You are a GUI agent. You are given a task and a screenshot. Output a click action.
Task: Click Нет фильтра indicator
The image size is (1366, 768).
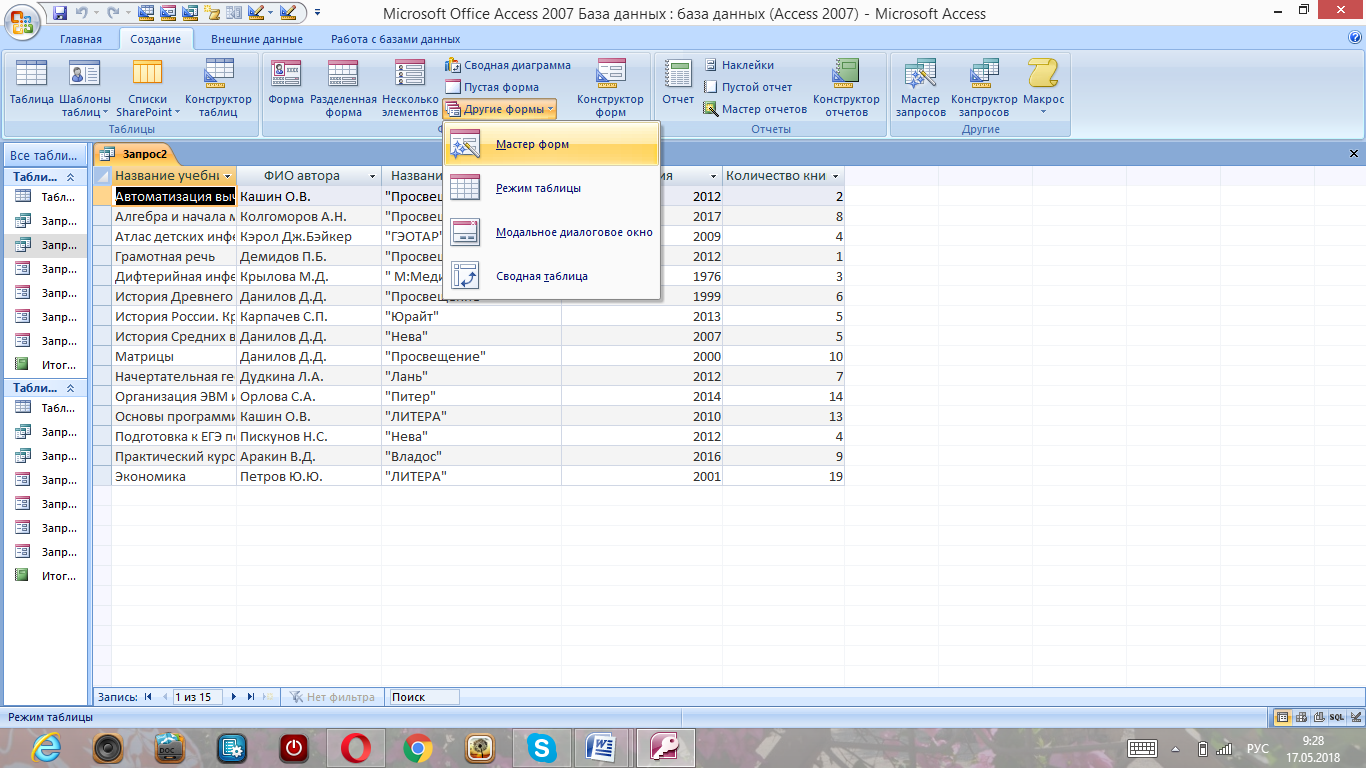(x=333, y=697)
